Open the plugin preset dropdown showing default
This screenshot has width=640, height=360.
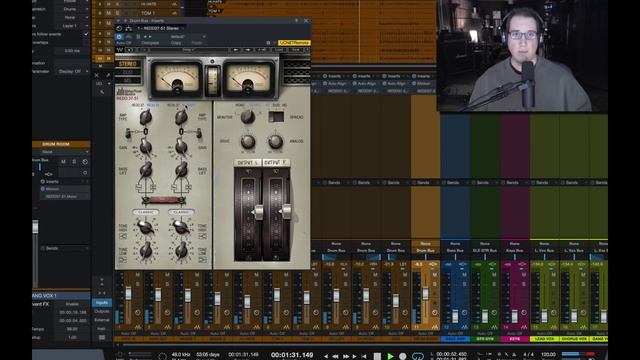click(x=187, y=36)
